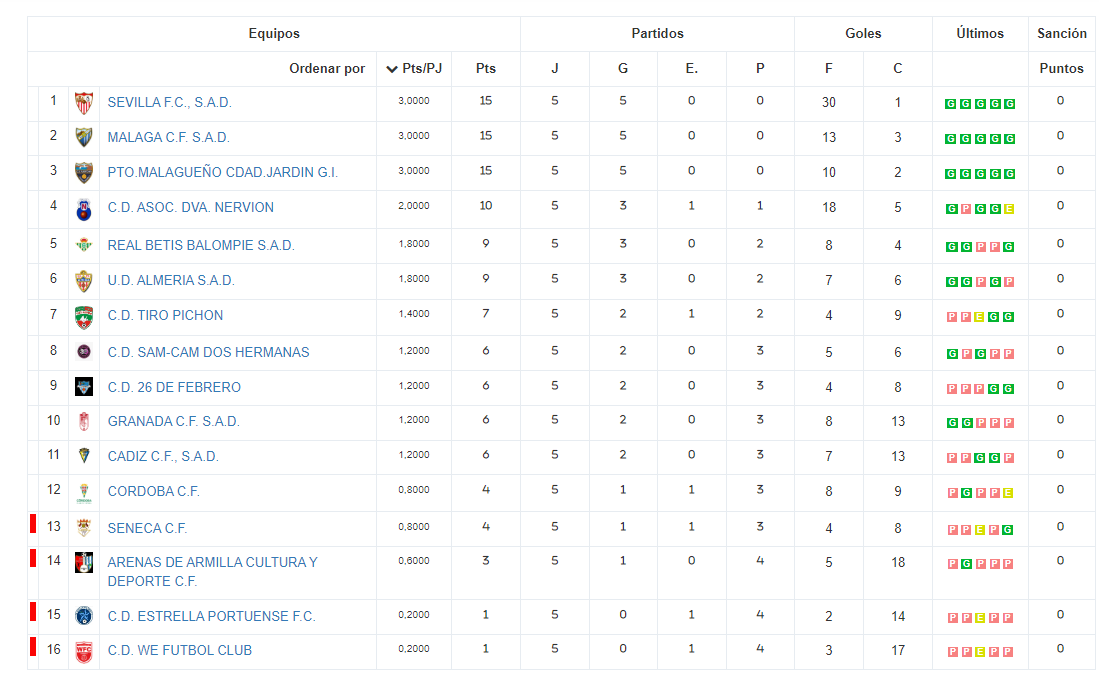Click the Pto. Malagueño team crest
Image resolution: width=1099 pixels, height=681 pixels.
coord(83,172)
